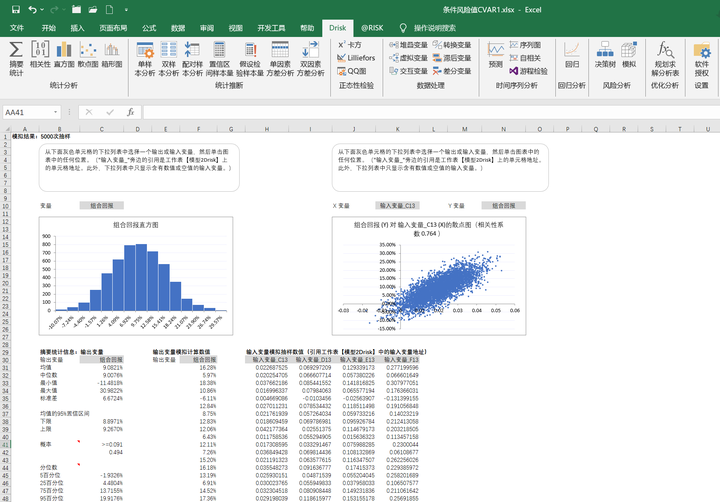Run the Lilliefors normality test
The image size is (720, 502).
click(x=356, y=58)
